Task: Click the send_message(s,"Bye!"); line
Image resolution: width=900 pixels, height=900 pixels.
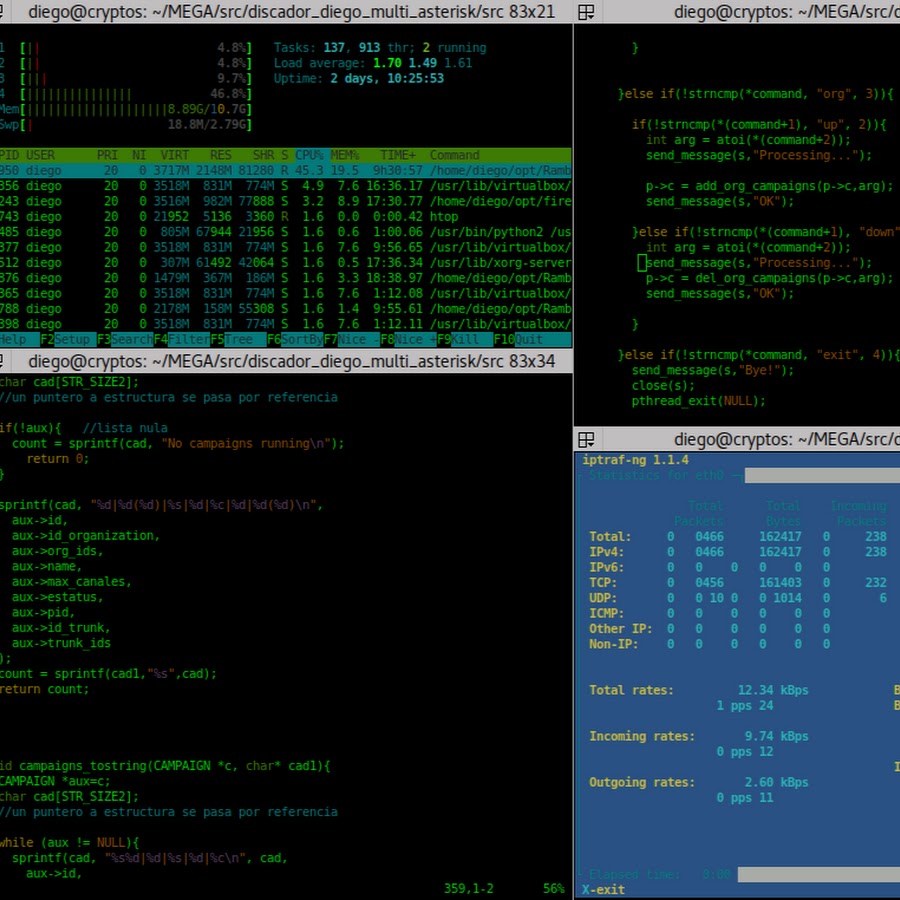Action: pos(713,370)
